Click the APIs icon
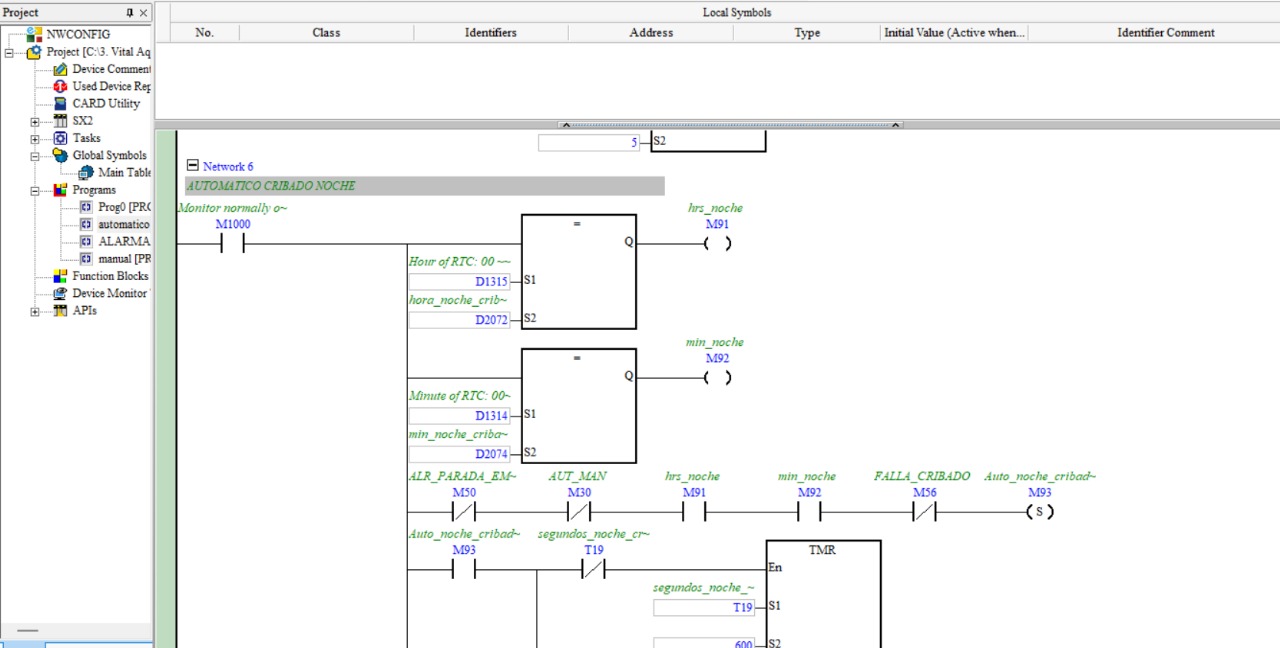 60,310
